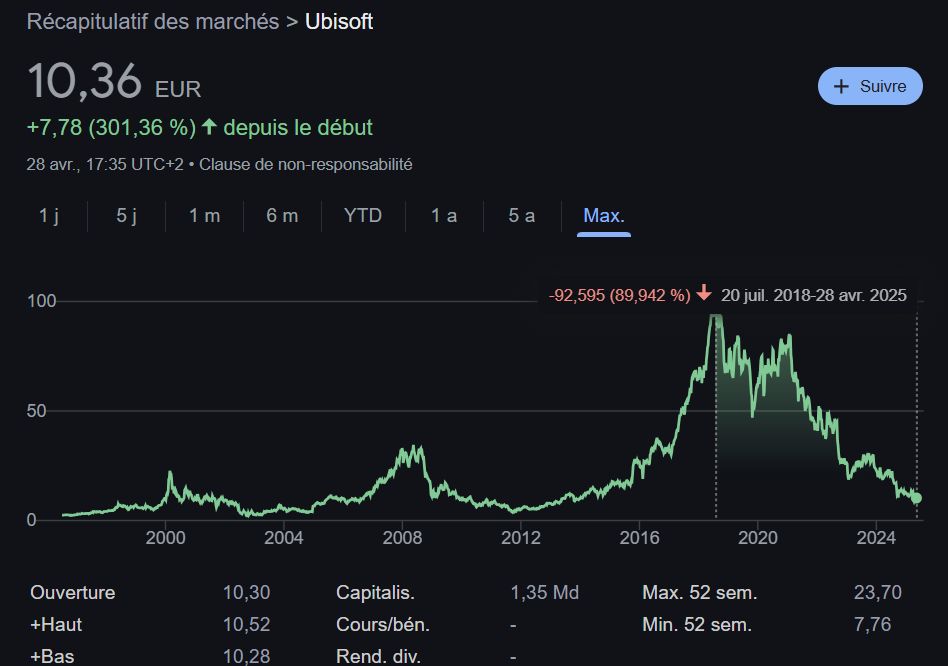This screenshot has height=666, width=948.
Task: Click the 100 y-axis label
Action: pos(41,300)
